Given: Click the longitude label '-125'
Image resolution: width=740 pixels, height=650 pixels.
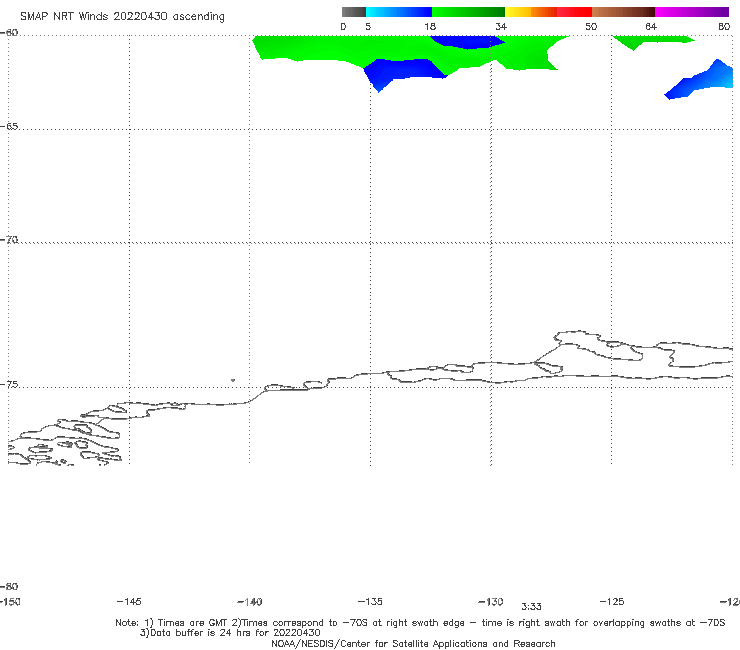Looking at the screenshot, I should pyautogui.click(x=612, y=601).
